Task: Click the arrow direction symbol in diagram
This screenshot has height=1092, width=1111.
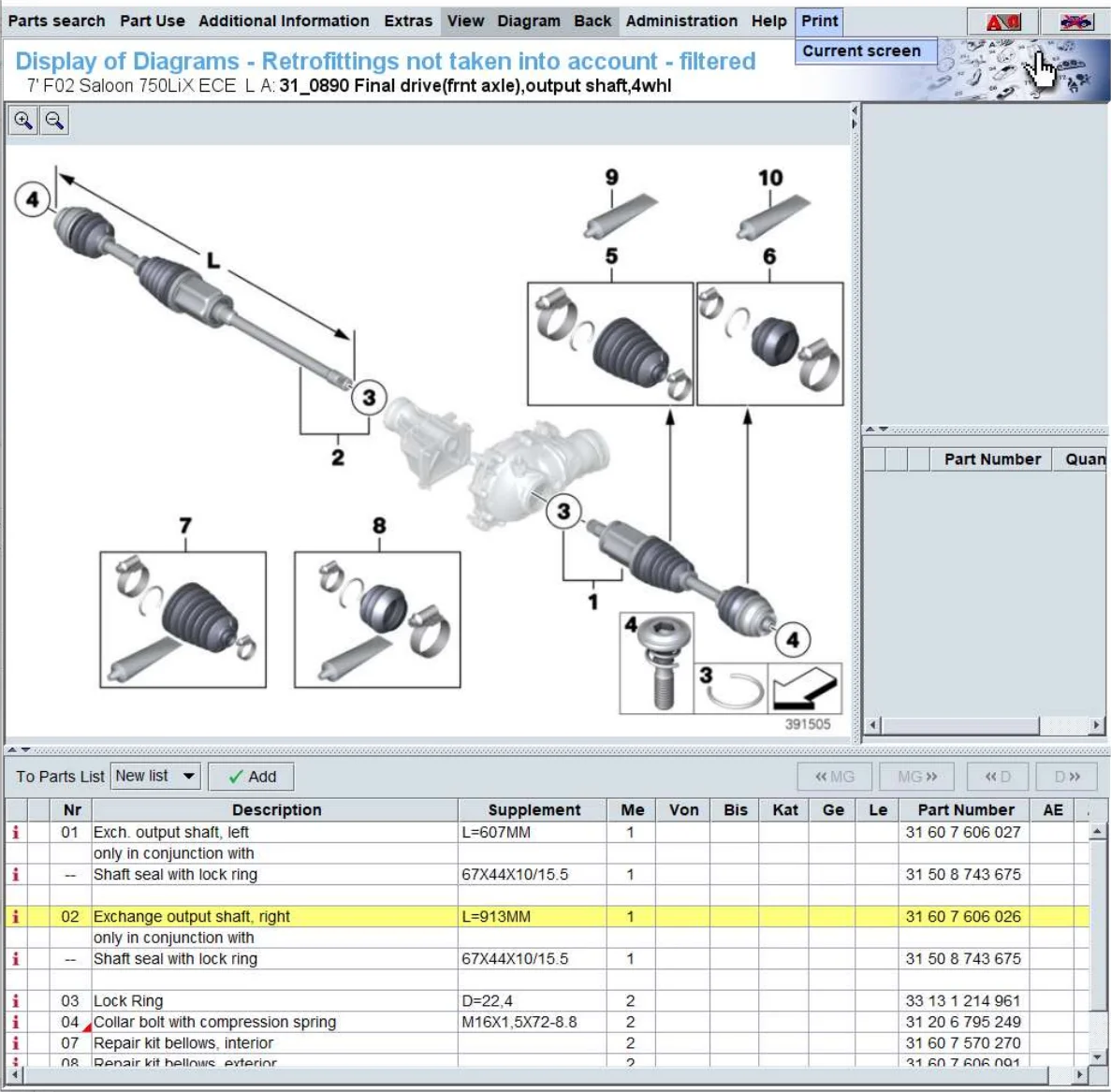Action: (x=805, y=689)
